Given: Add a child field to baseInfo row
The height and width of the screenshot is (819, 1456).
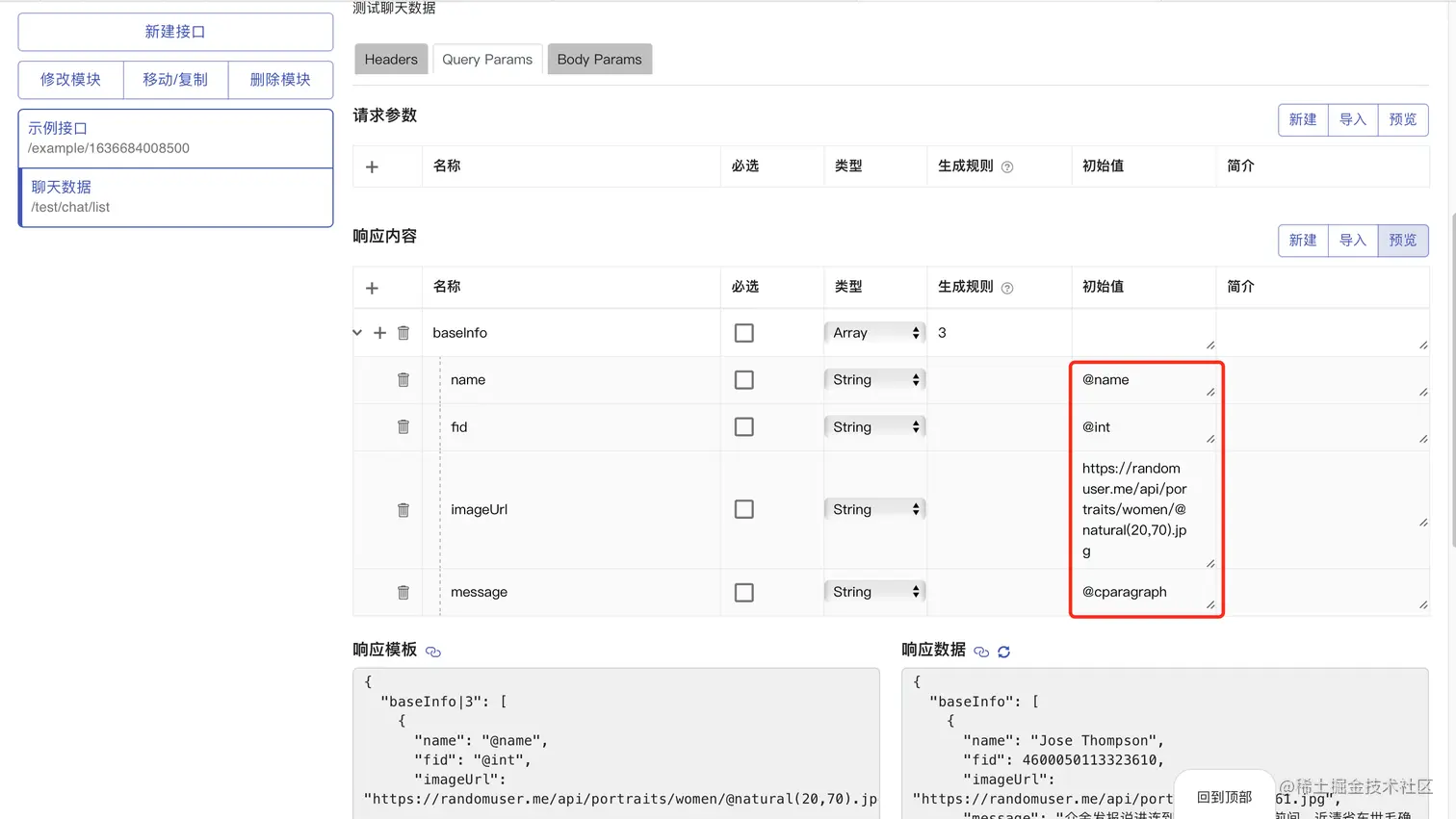Looking at the screenshot, I should [379, 333].
